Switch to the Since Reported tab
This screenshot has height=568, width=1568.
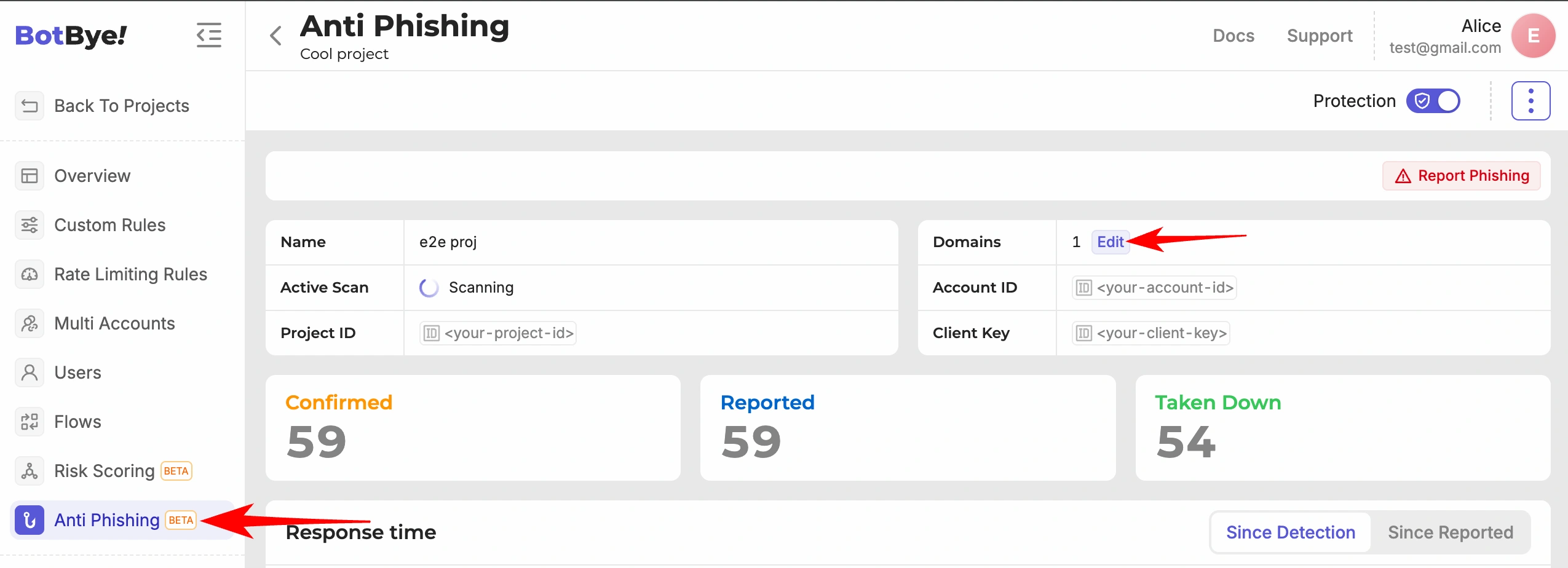tap(1451, 532)
